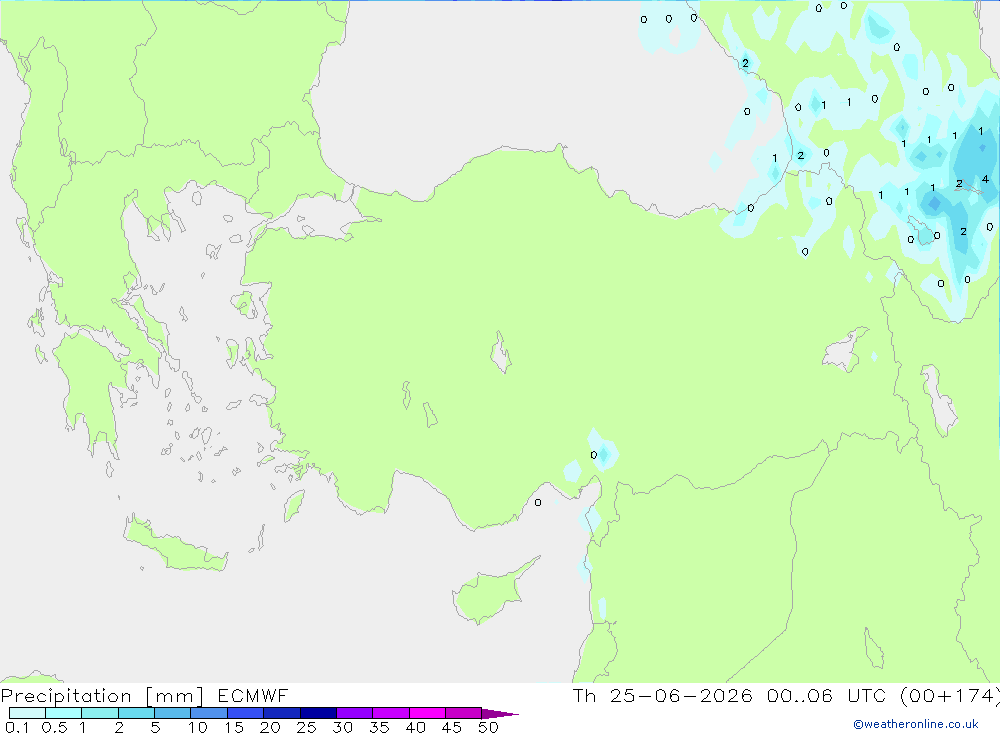Click Tuz lake in central Turkey
Viewport: 1000px width, 733px height.
pos(501,352)
